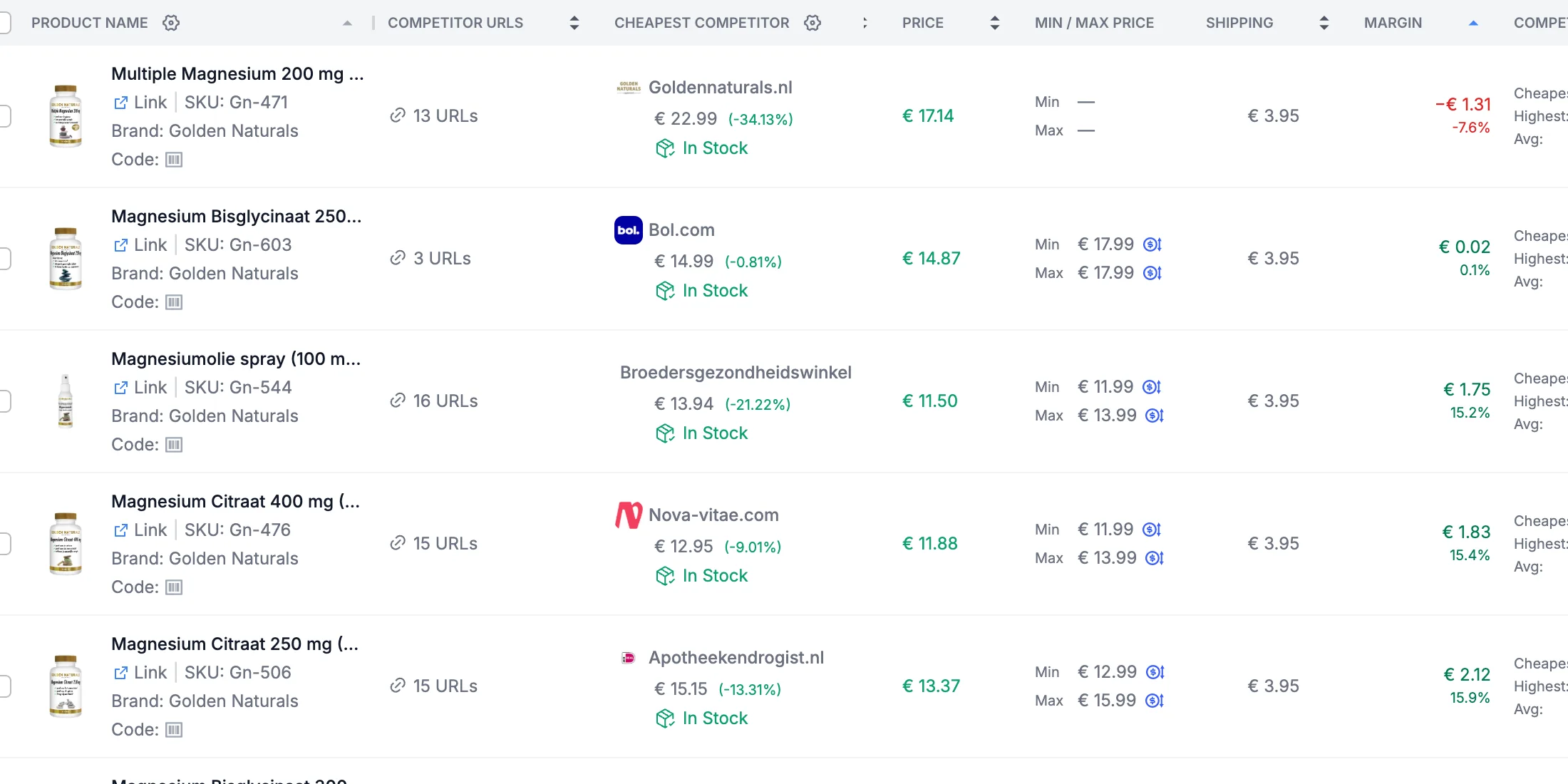Open Cheapest Competitor column settings gear
This screenshot has width=1568, height=784.
tap(813, 23)
